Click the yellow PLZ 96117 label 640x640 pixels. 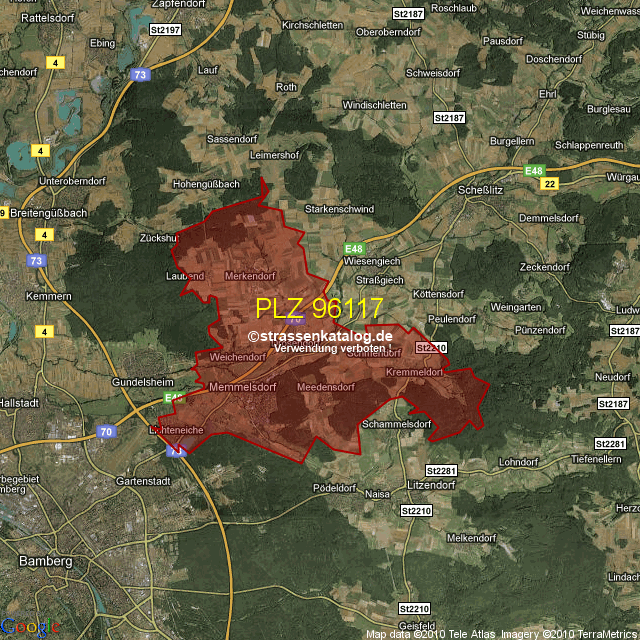[x=319, y=307]
